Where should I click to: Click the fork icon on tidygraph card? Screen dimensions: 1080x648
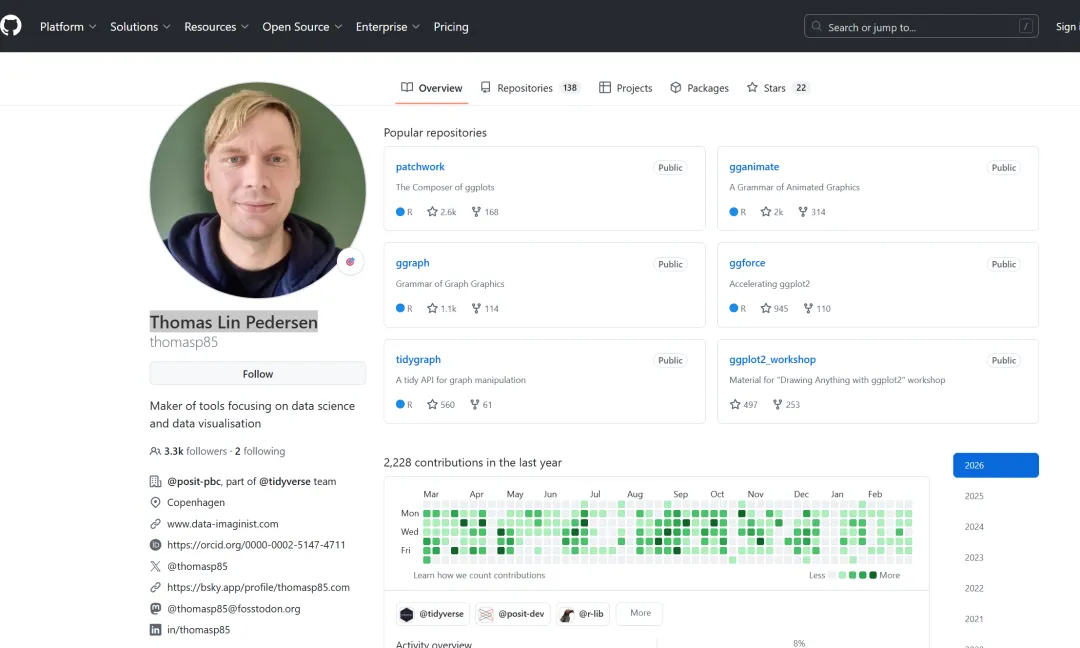[x=475, y=404]
